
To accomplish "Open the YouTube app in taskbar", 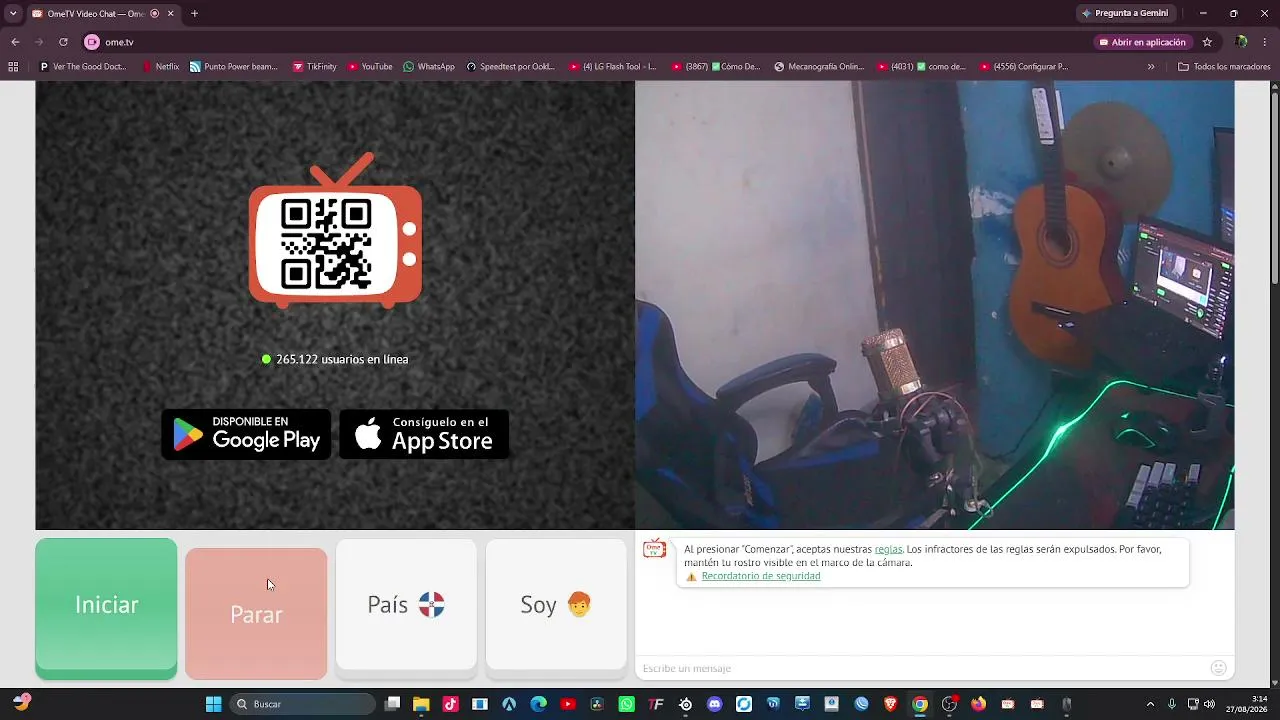I will 568,704.
